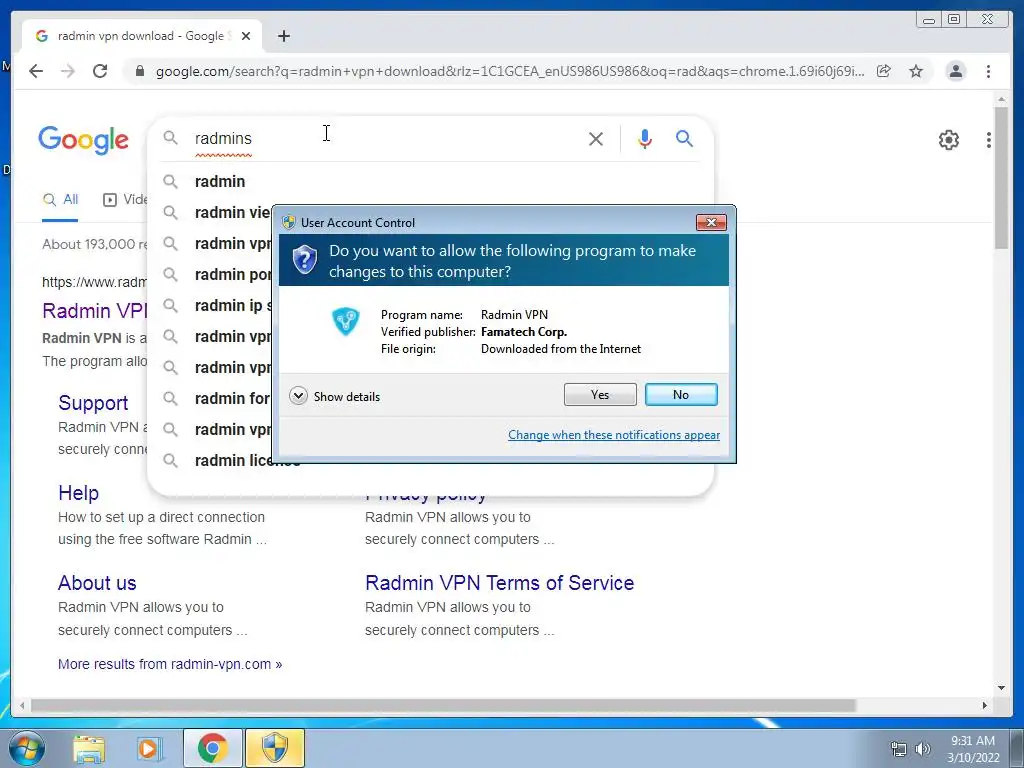Submit search with blue magnifier icon

pos(684,138)
